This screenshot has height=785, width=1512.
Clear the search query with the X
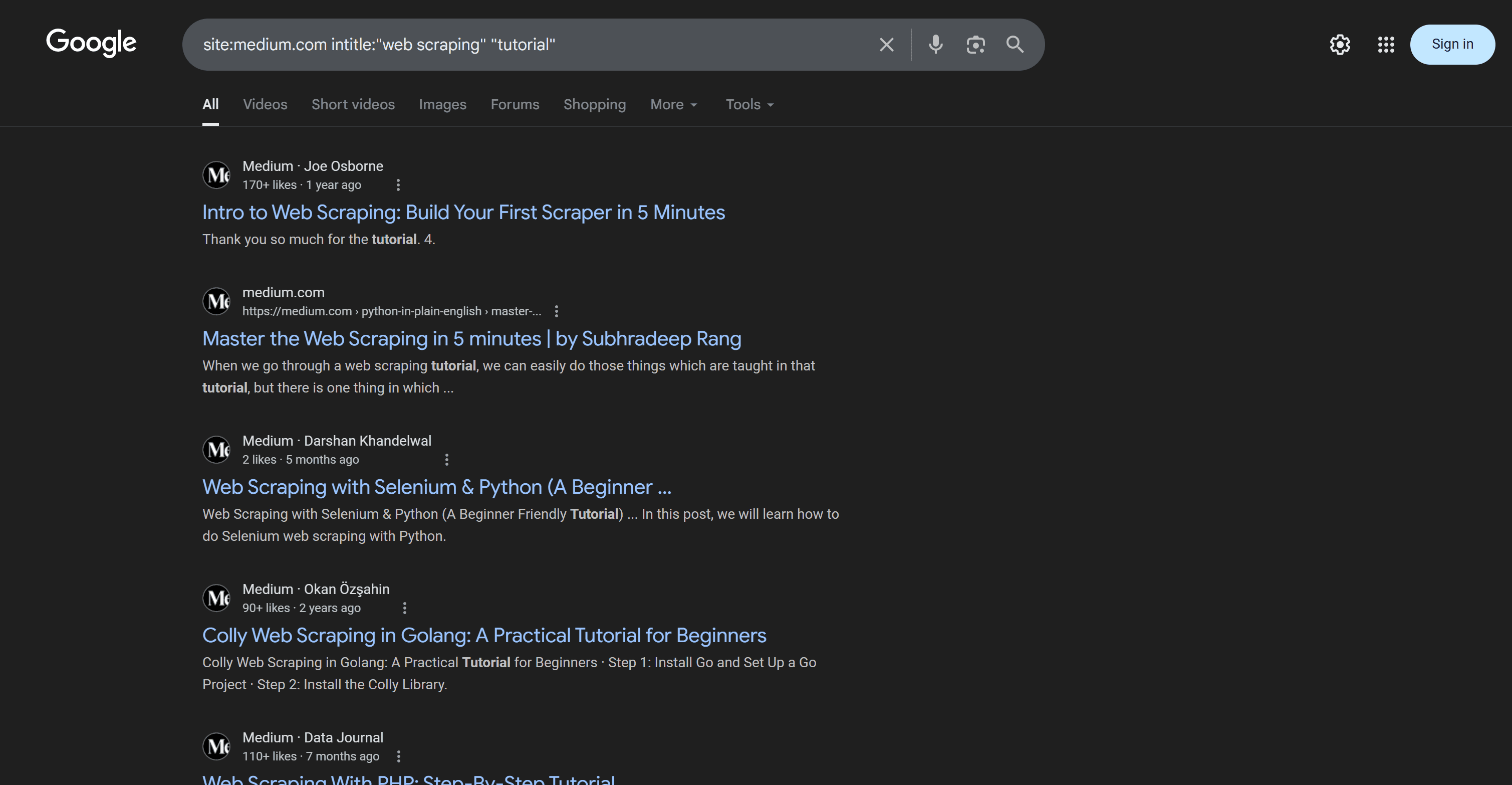coord(886,44)
